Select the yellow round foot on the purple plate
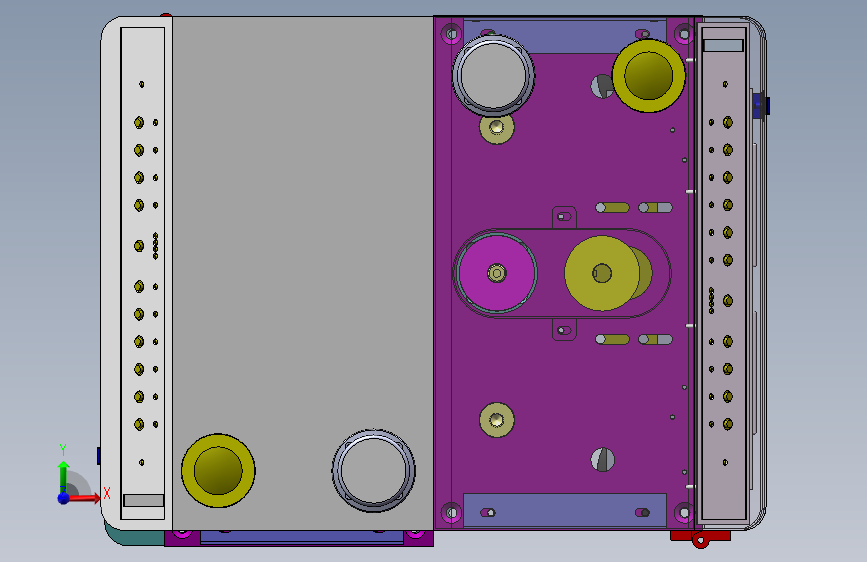Screen dimensions: 867x562 click(649, 76)
